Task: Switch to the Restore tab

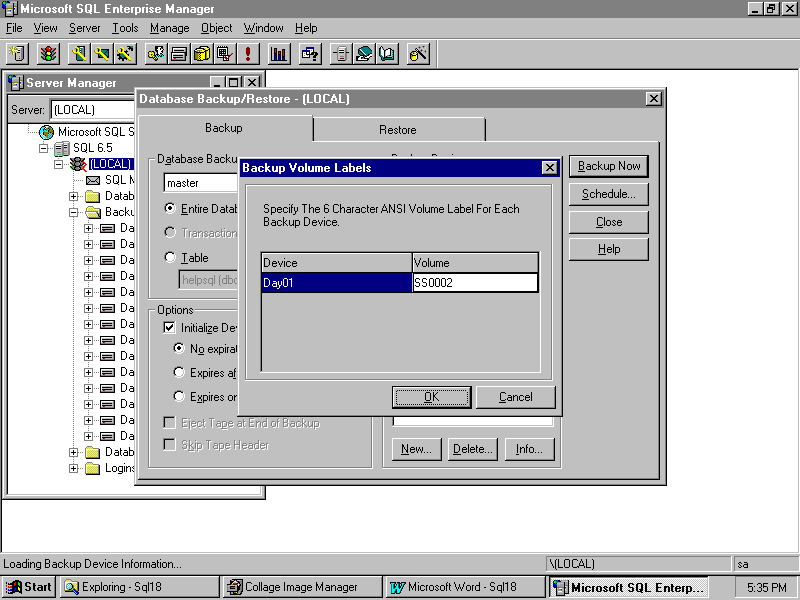Action: click(x=397, y=130)
